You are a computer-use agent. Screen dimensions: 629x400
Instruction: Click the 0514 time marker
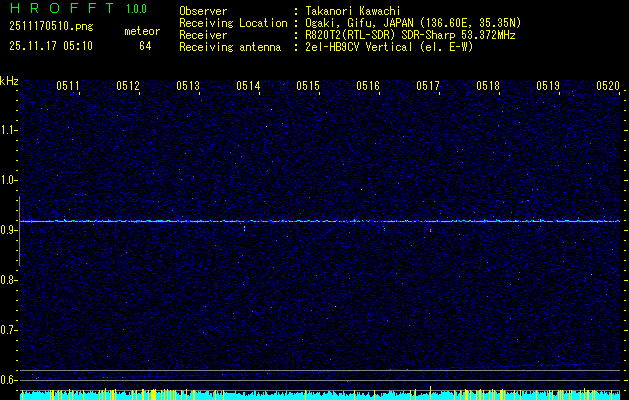(248, 85)
